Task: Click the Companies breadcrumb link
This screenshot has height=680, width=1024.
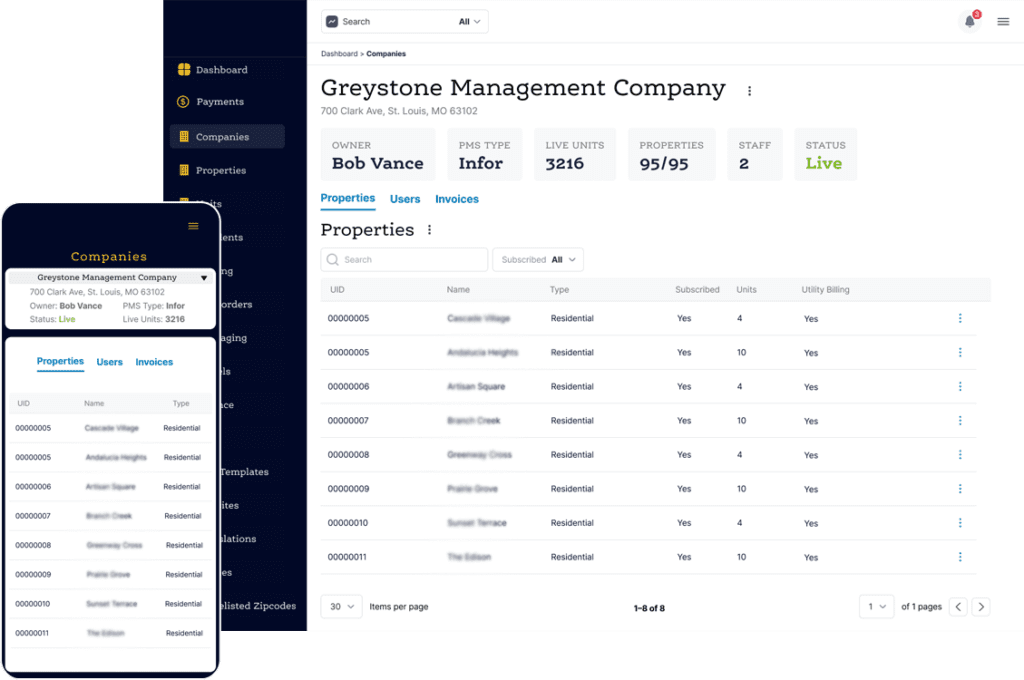Action: tap(386, 54)
